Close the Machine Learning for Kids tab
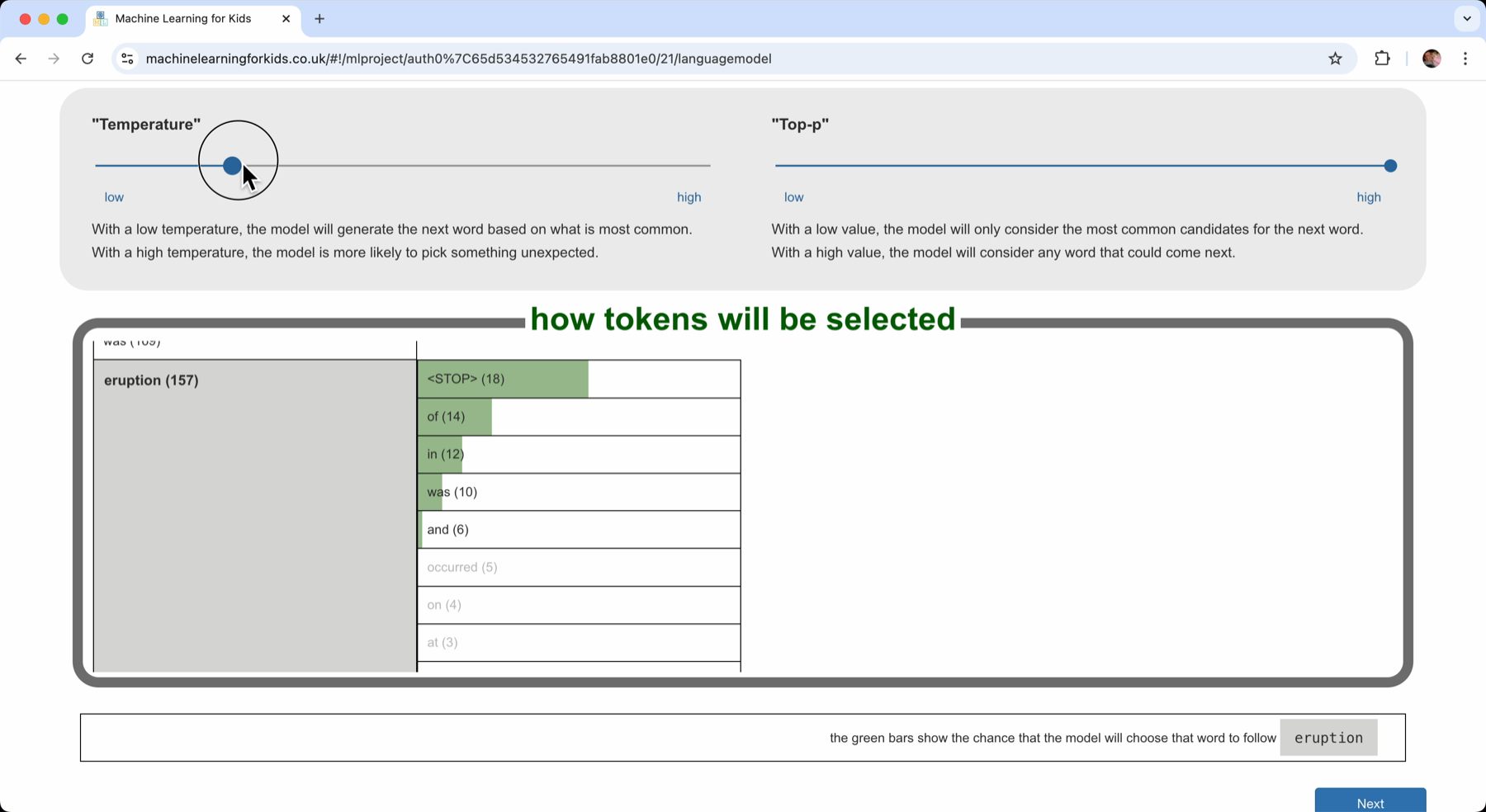1486x812 pixels. pos(286,19)
